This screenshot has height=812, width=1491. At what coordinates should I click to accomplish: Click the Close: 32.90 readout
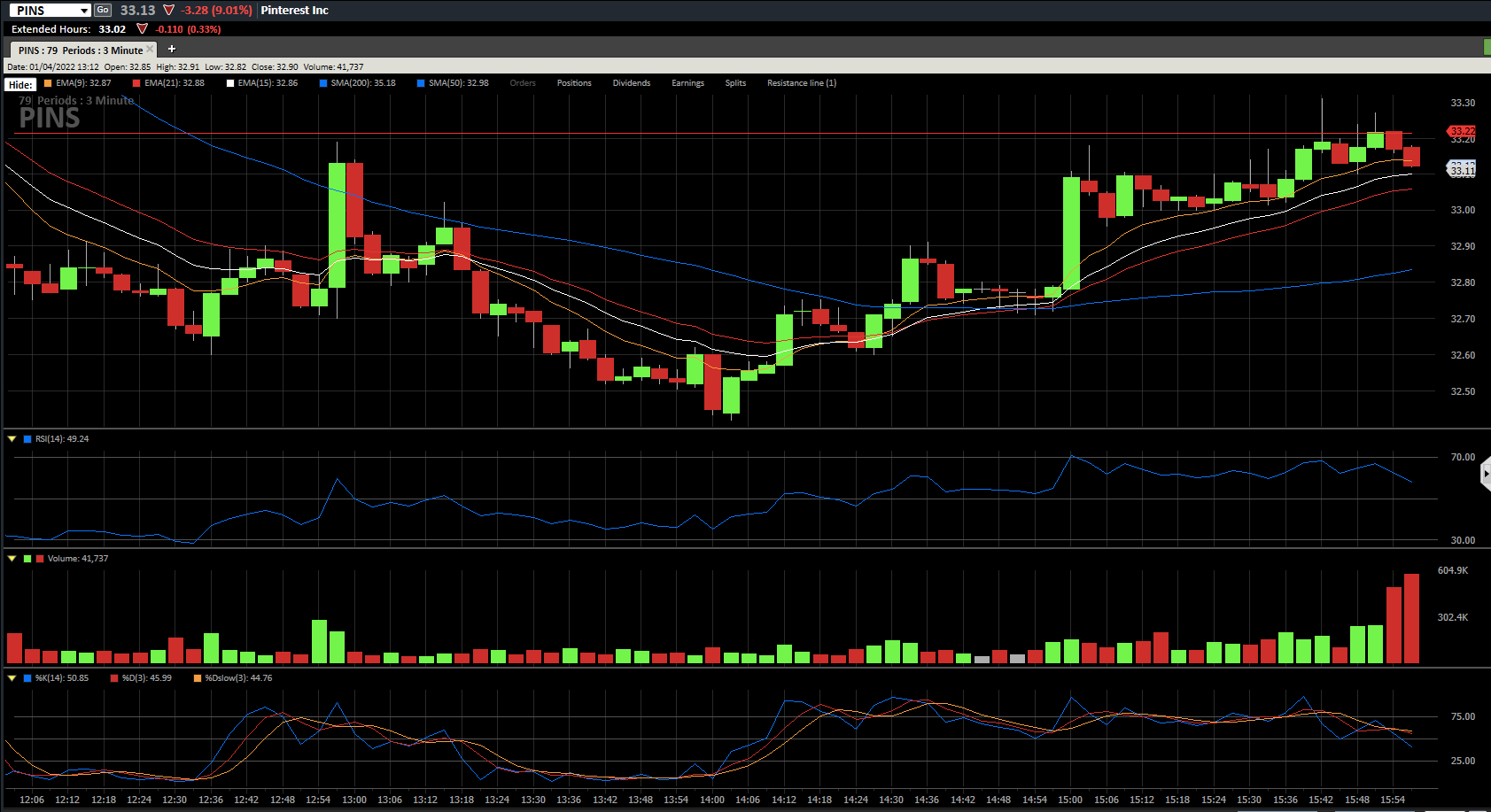(x=275, y=67)
